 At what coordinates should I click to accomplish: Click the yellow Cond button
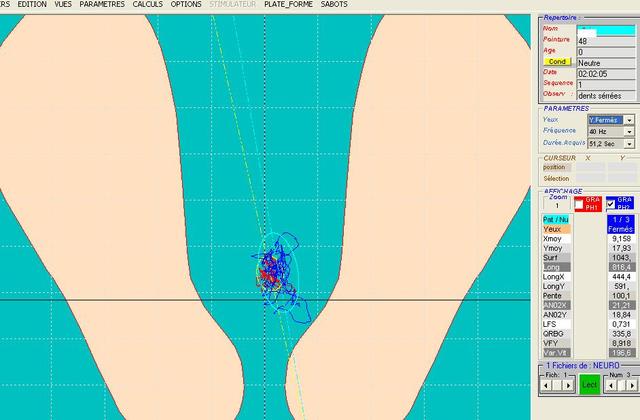click(558, 62)
